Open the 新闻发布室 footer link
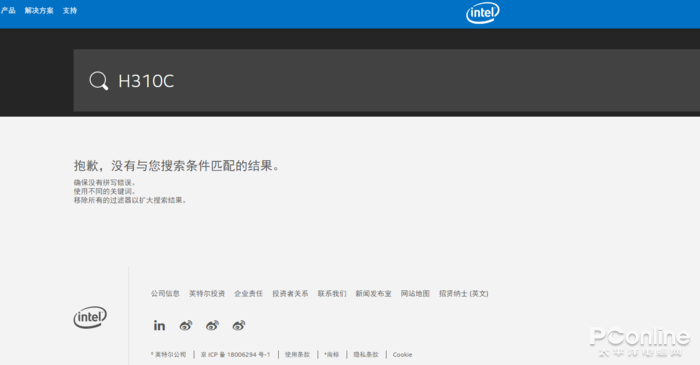This screenshot has height=365, width=700. (373, 293)
